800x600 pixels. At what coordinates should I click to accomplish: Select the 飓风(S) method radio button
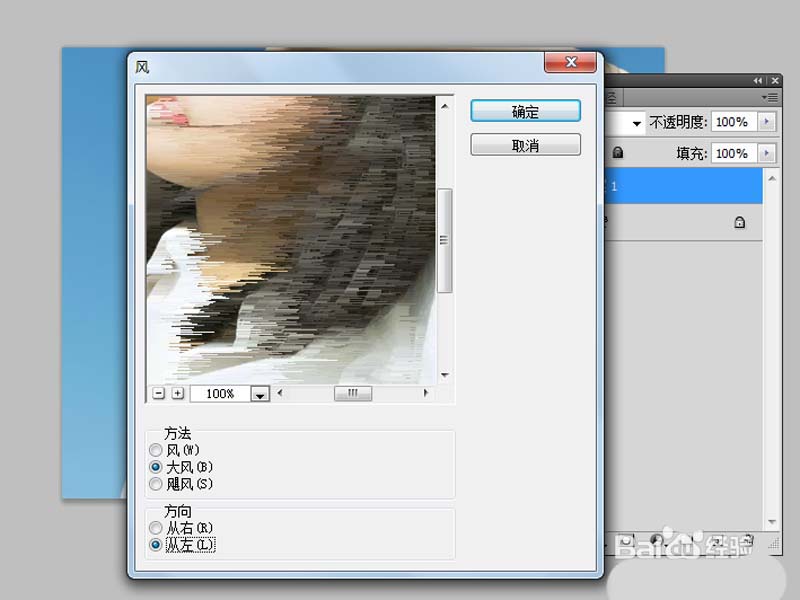155,484
